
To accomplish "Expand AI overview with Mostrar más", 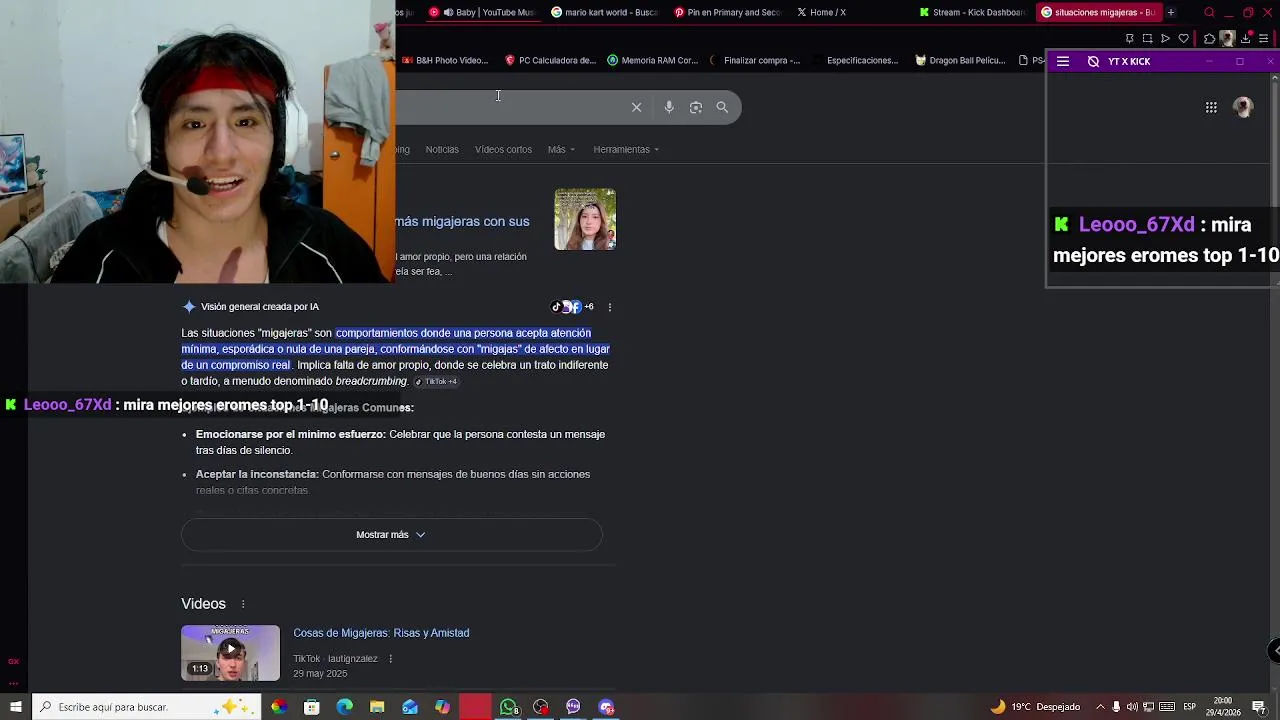I will [x=391, y=535].
